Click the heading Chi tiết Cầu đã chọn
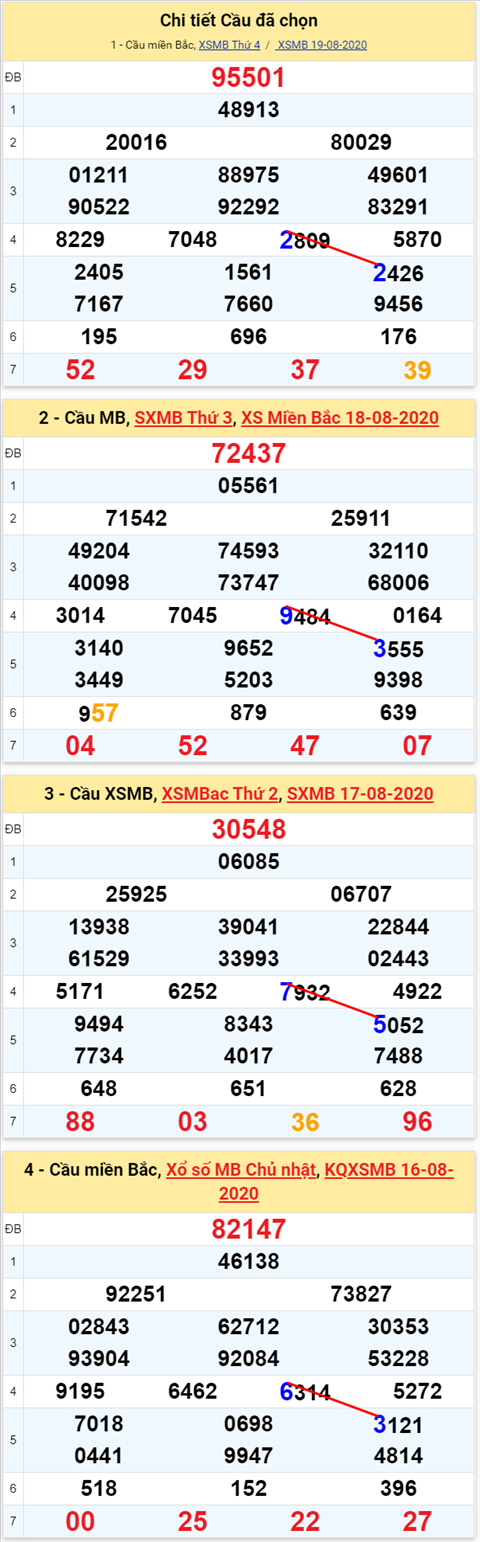Viewport: 480px width, 1542px height. click(x=239, y=20)
